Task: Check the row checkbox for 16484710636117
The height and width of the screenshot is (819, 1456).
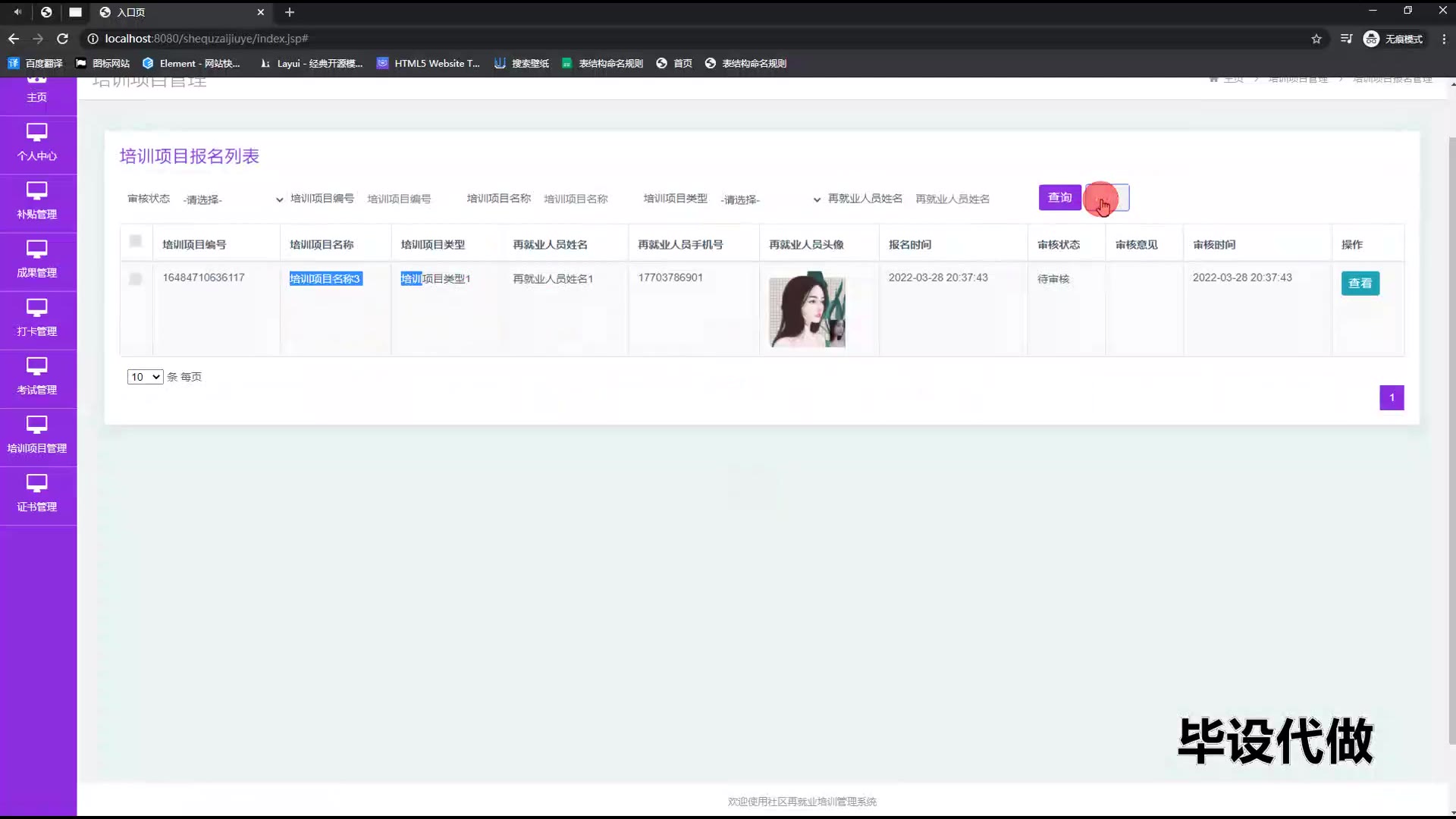Action: point(136,279)
